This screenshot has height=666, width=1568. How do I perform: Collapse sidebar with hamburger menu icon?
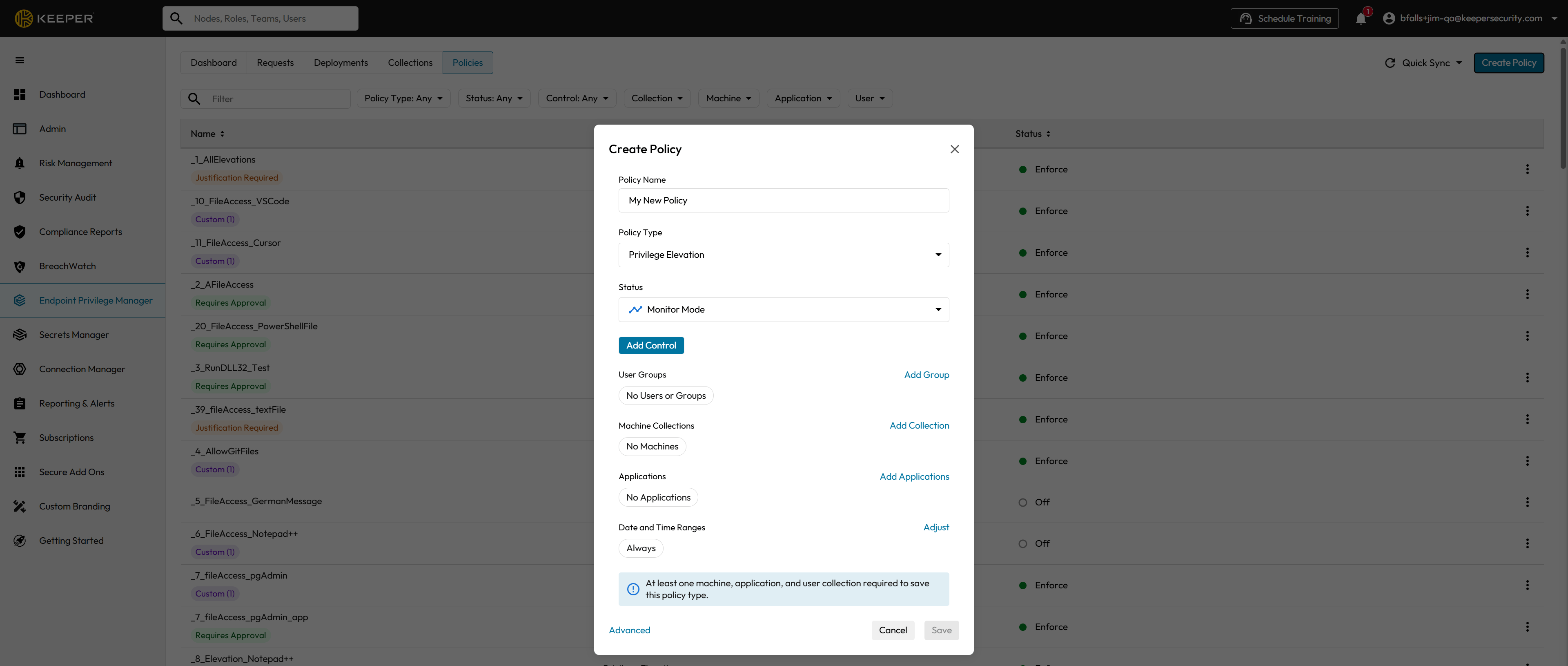point(20,60)
